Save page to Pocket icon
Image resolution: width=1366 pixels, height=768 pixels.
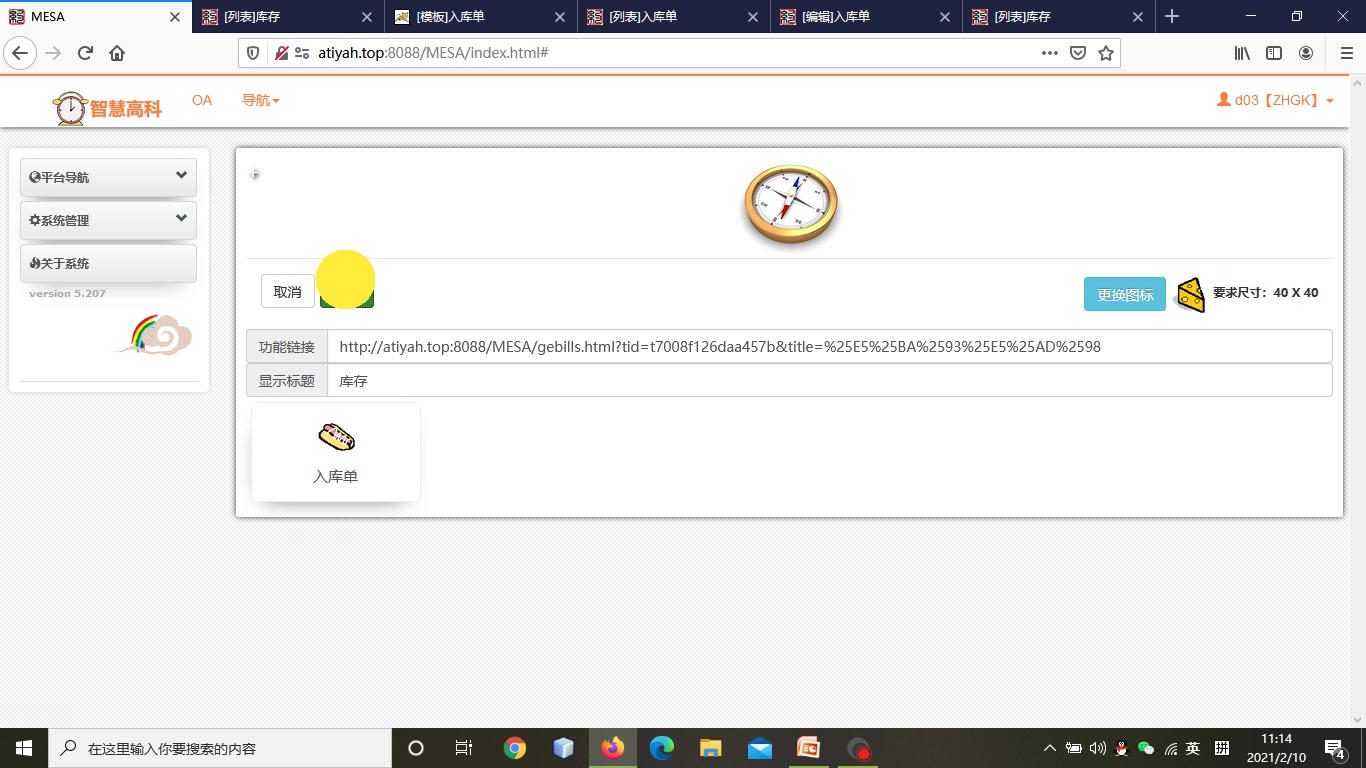tap(1078, 53)
